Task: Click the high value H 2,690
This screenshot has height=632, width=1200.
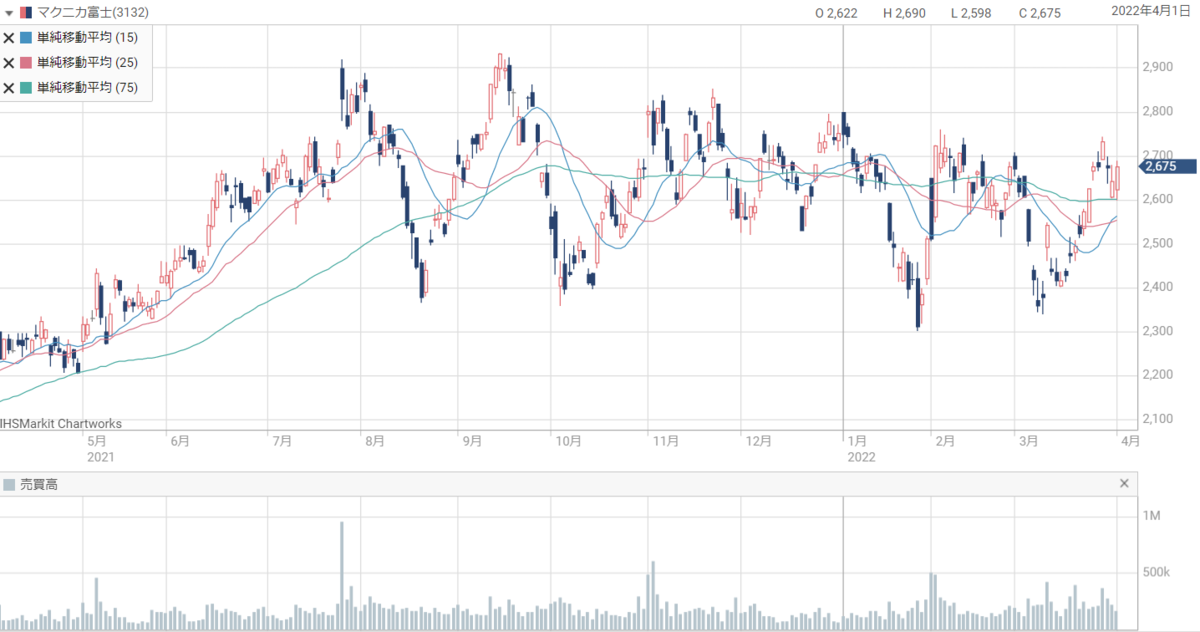Action: (x=904, y=13)
